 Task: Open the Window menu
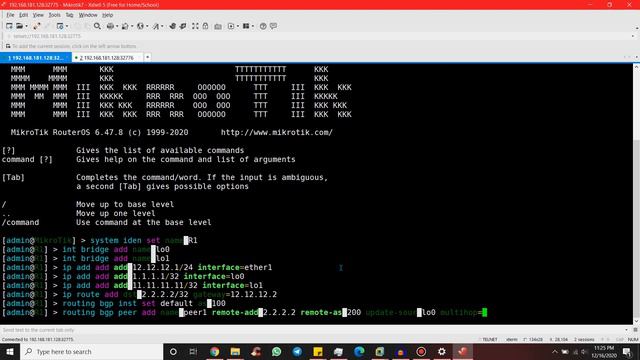[x=88, y=15]
